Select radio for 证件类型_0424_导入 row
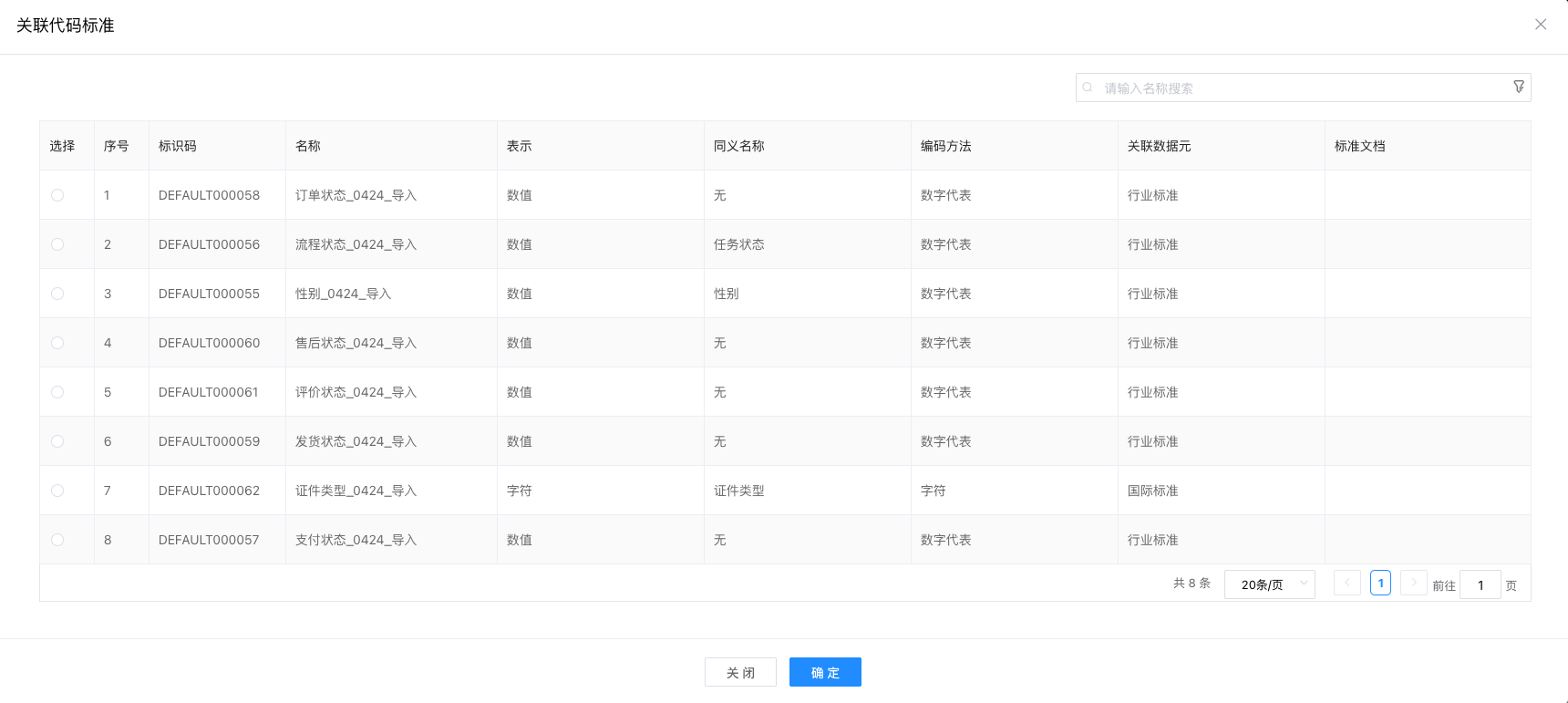The width and height of the screenshot is (1568, 703). click(x=57, y=491)
